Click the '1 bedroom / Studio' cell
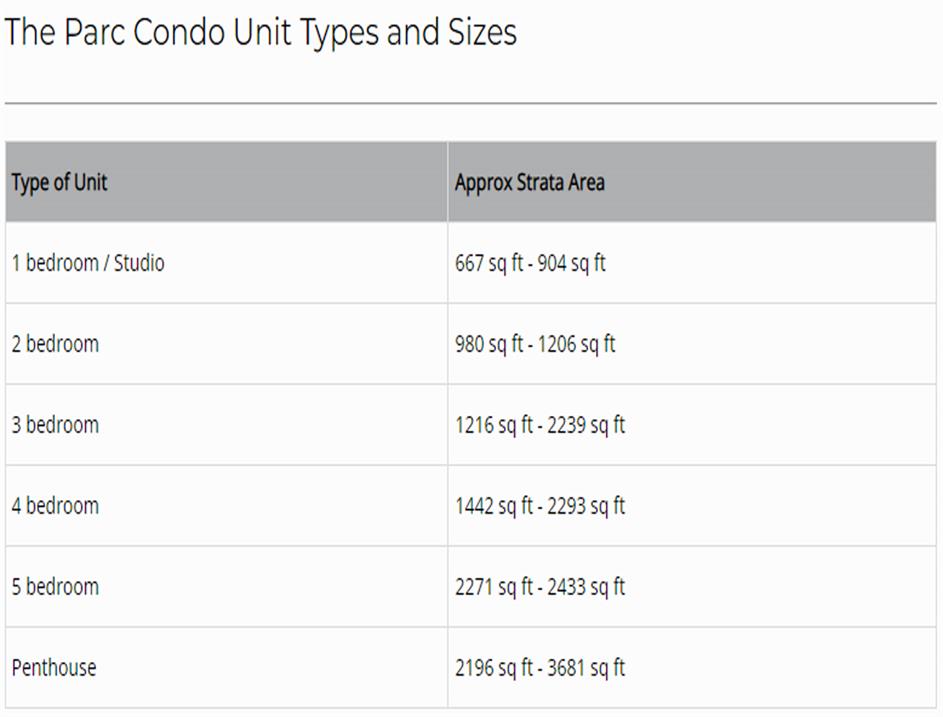Viewport: 943px width, 717px height. pyautogui.click(x=88, y=264)
